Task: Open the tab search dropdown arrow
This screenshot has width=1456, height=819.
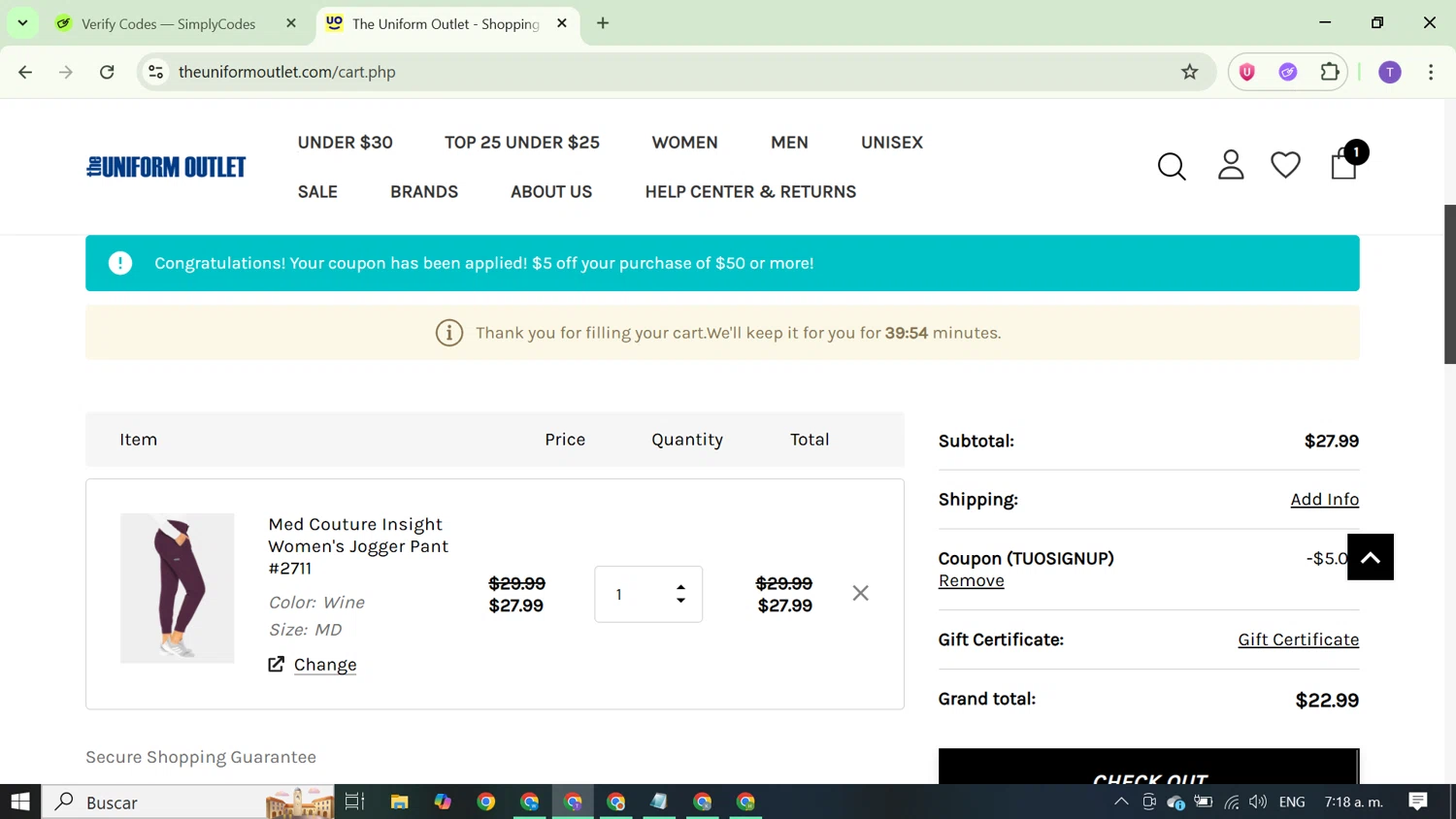Action: click(x=22, y=23)
